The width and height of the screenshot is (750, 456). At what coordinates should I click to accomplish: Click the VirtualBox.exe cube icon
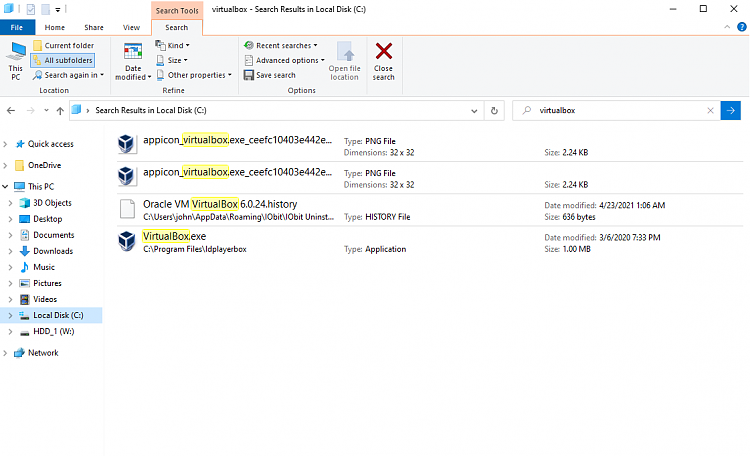[x=127, y=241]
